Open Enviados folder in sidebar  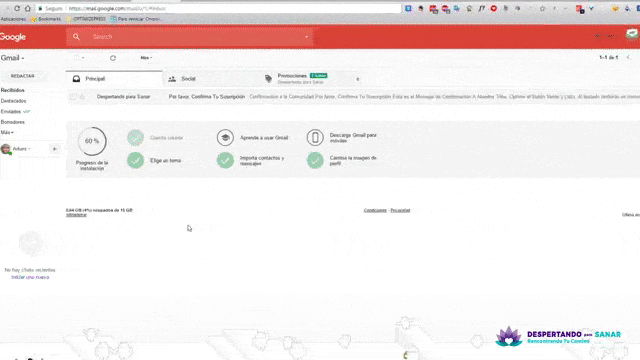coord(11,111)
